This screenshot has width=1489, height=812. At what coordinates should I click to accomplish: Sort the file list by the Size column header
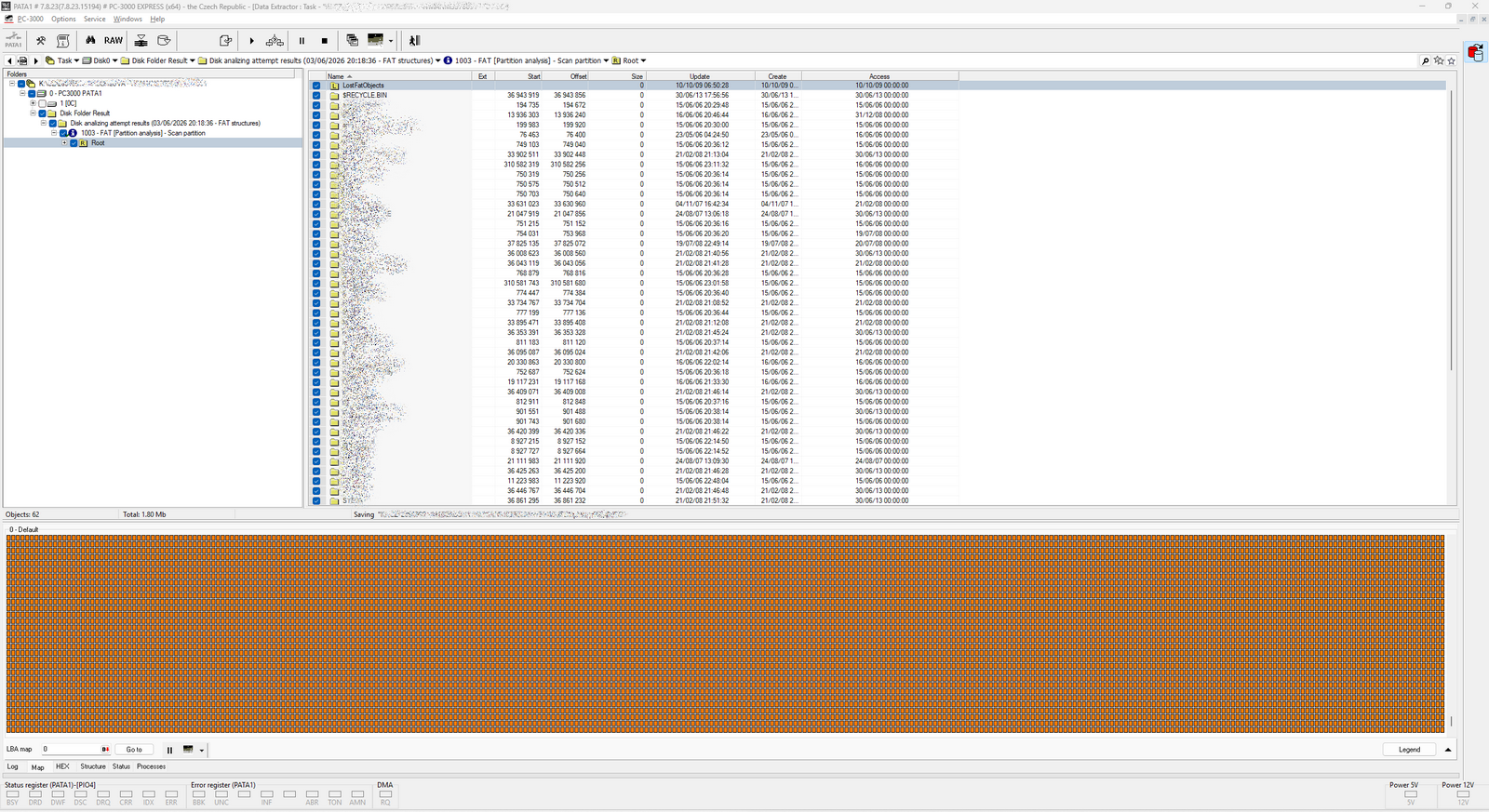[x=617, y=76]
